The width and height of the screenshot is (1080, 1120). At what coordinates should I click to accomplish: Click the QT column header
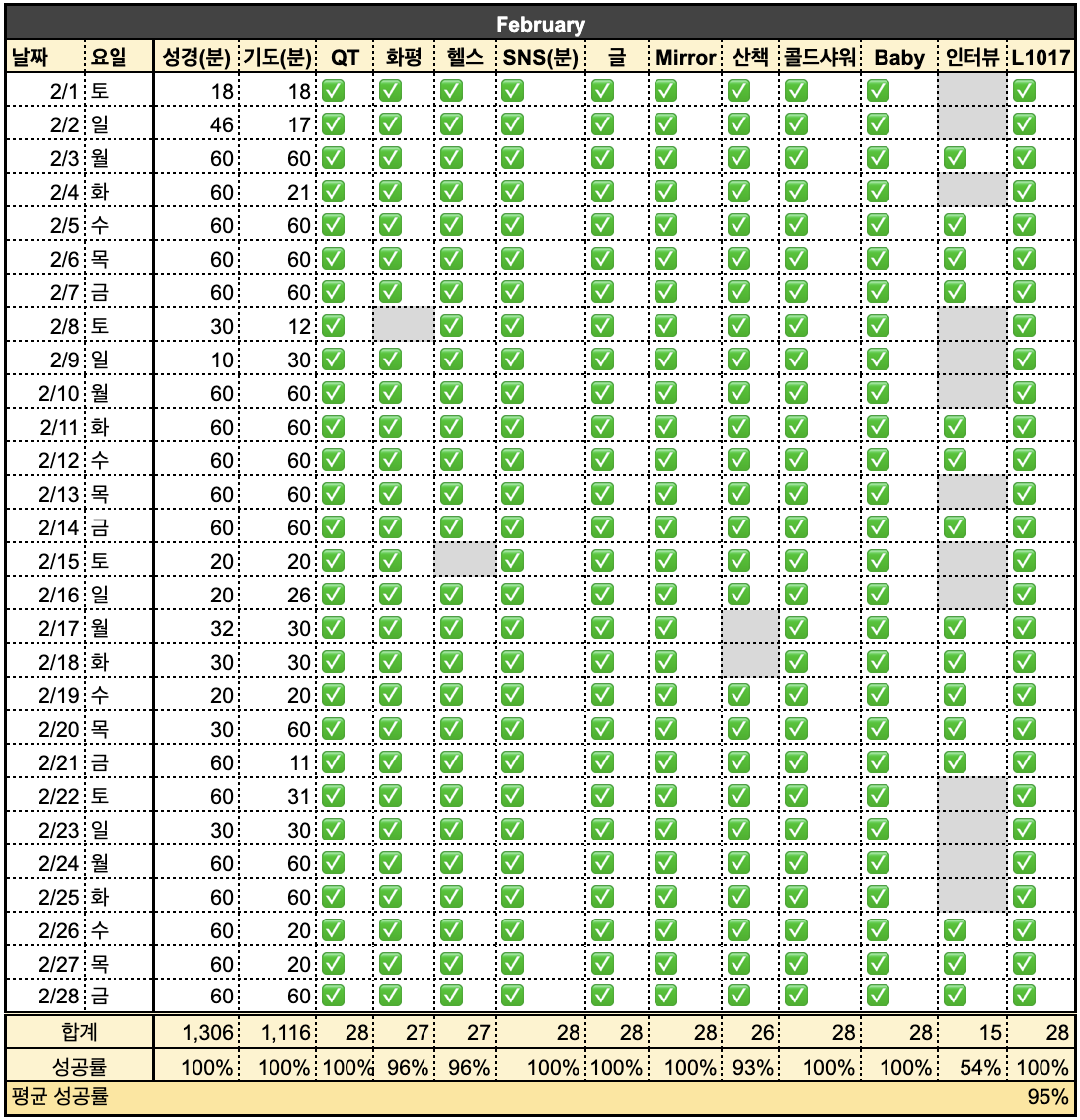point(346,57)
